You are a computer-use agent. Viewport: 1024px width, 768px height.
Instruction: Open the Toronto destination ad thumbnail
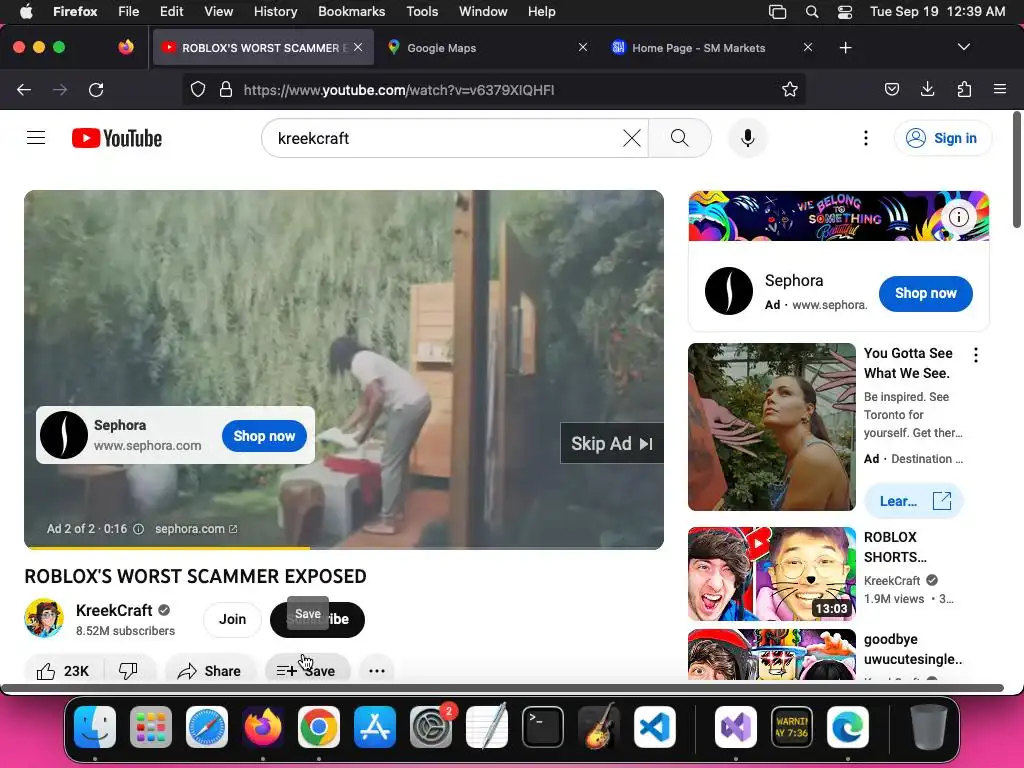pos(771,426)
